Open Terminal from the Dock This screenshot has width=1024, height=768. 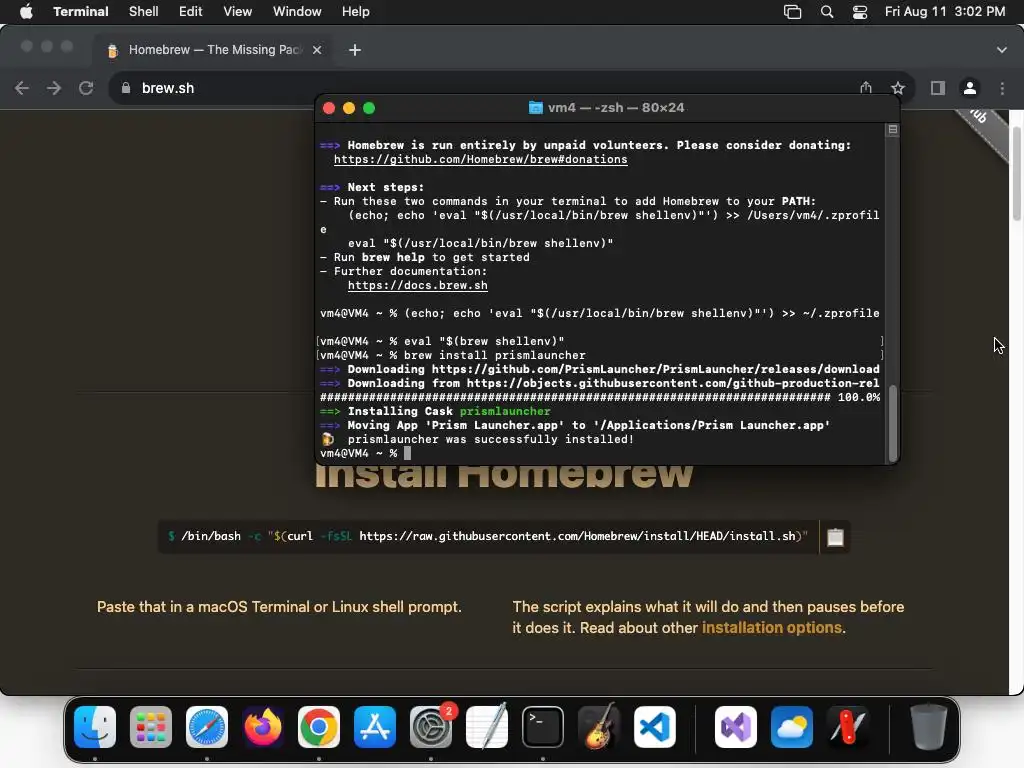pyautogui.click(x=543, y=726)
